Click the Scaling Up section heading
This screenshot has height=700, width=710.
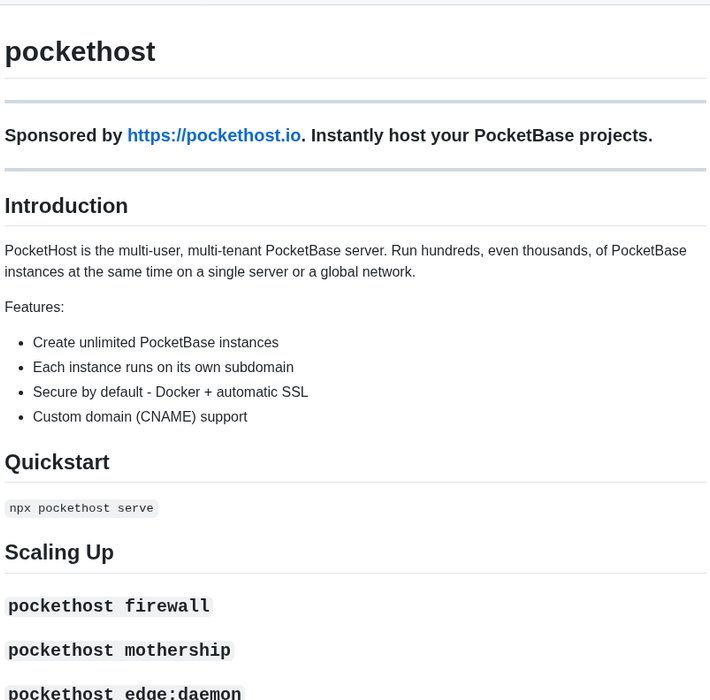click(x=59, y=552)
